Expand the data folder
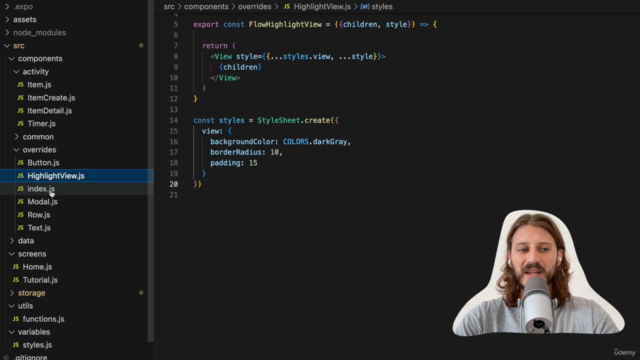The height and width of the screenshot is (360, 640). tap(12, 241)
